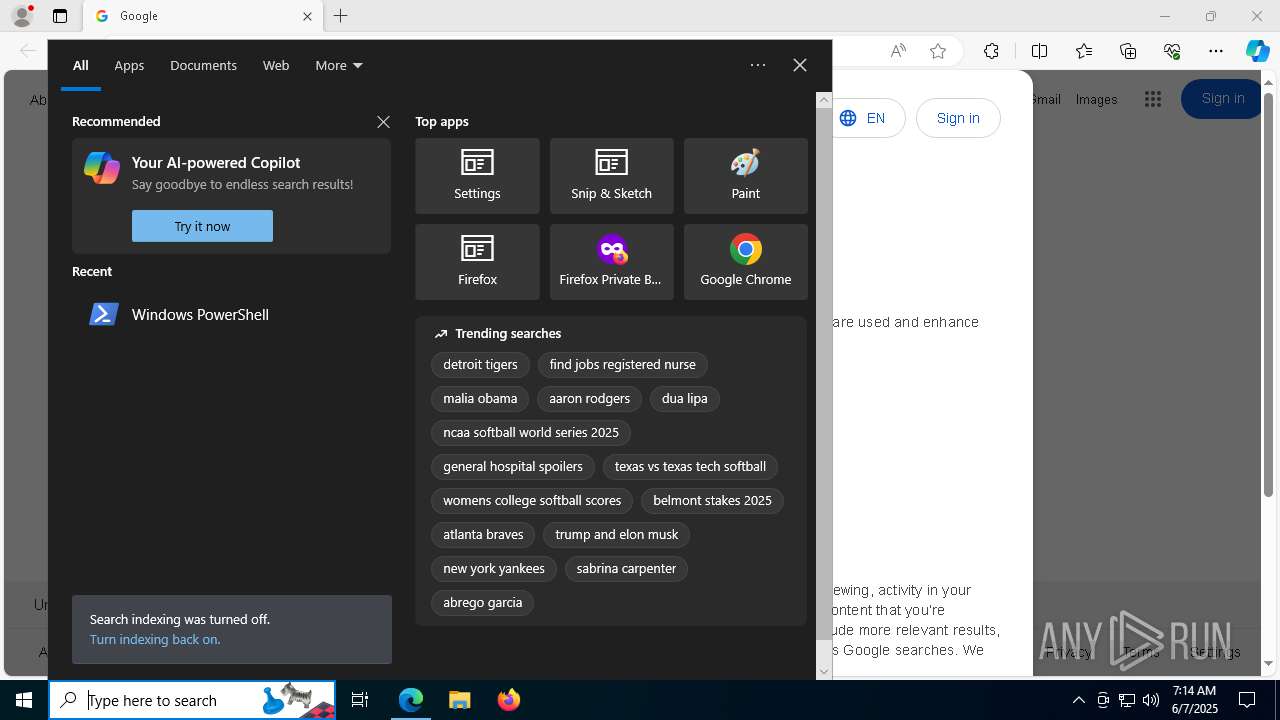Viewport: 1280px width, 720px height.
Task: Open the Edge Copilot sidebar icon
Action: point(1257,51)
